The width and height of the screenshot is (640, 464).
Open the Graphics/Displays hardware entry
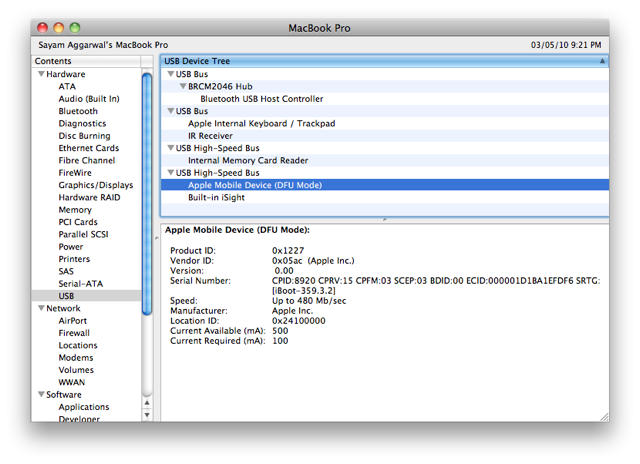pos(95,185)
